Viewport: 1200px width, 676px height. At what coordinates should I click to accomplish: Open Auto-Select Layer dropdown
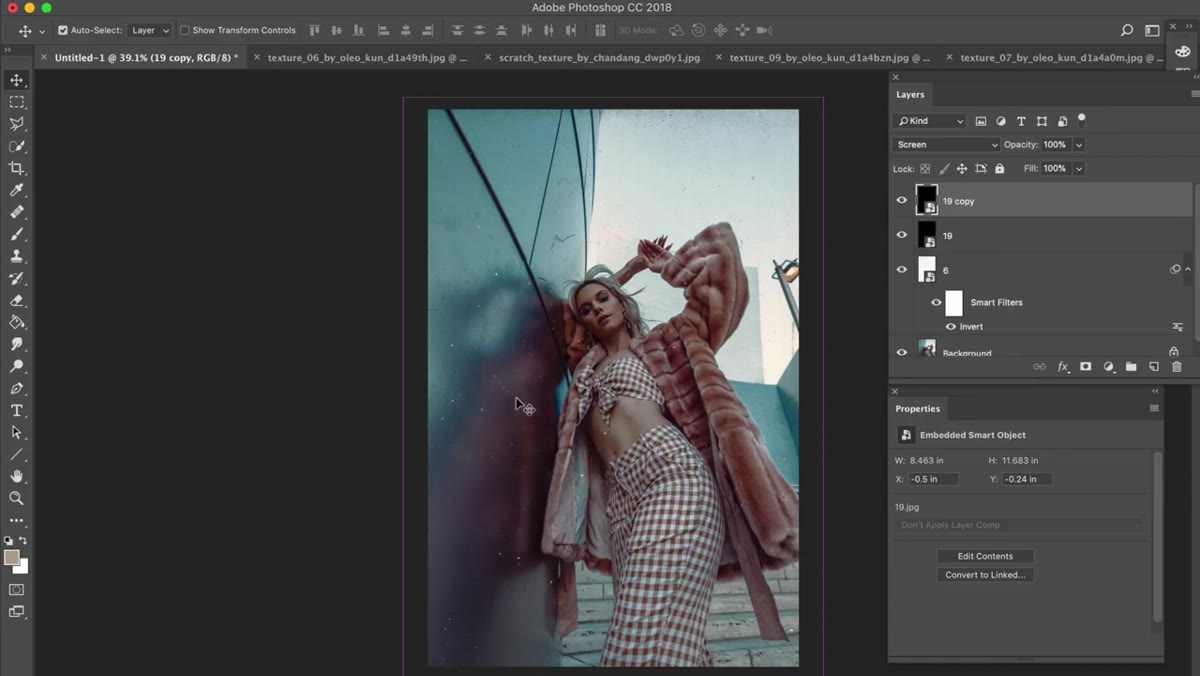(150, 31)
